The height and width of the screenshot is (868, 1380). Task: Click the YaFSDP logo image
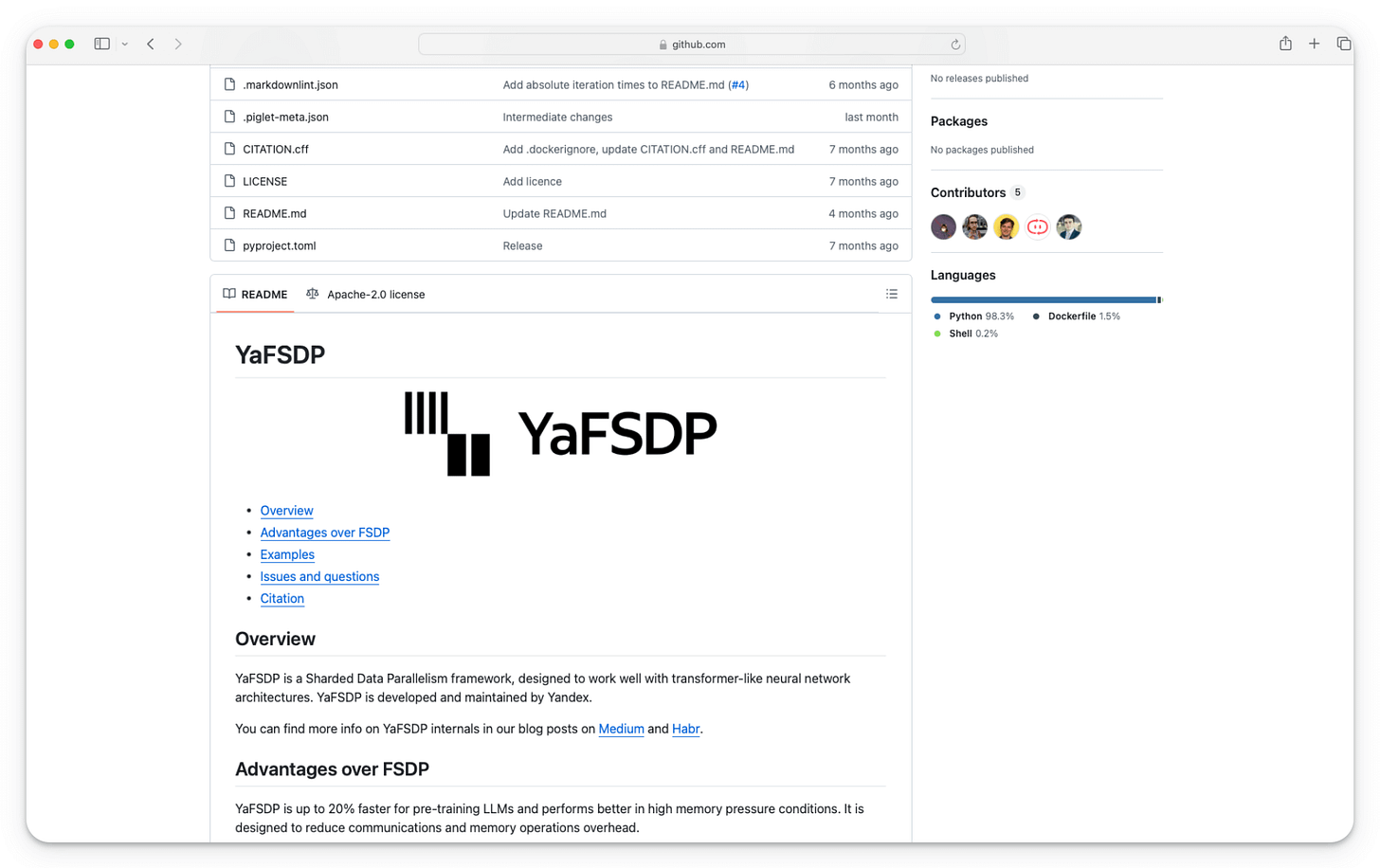pos(560,433)
